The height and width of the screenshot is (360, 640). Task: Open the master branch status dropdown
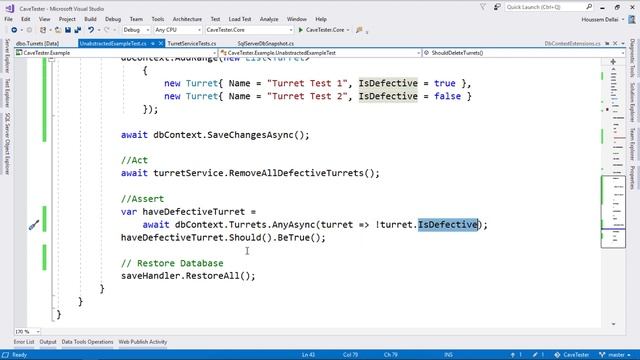click(615, 355)
